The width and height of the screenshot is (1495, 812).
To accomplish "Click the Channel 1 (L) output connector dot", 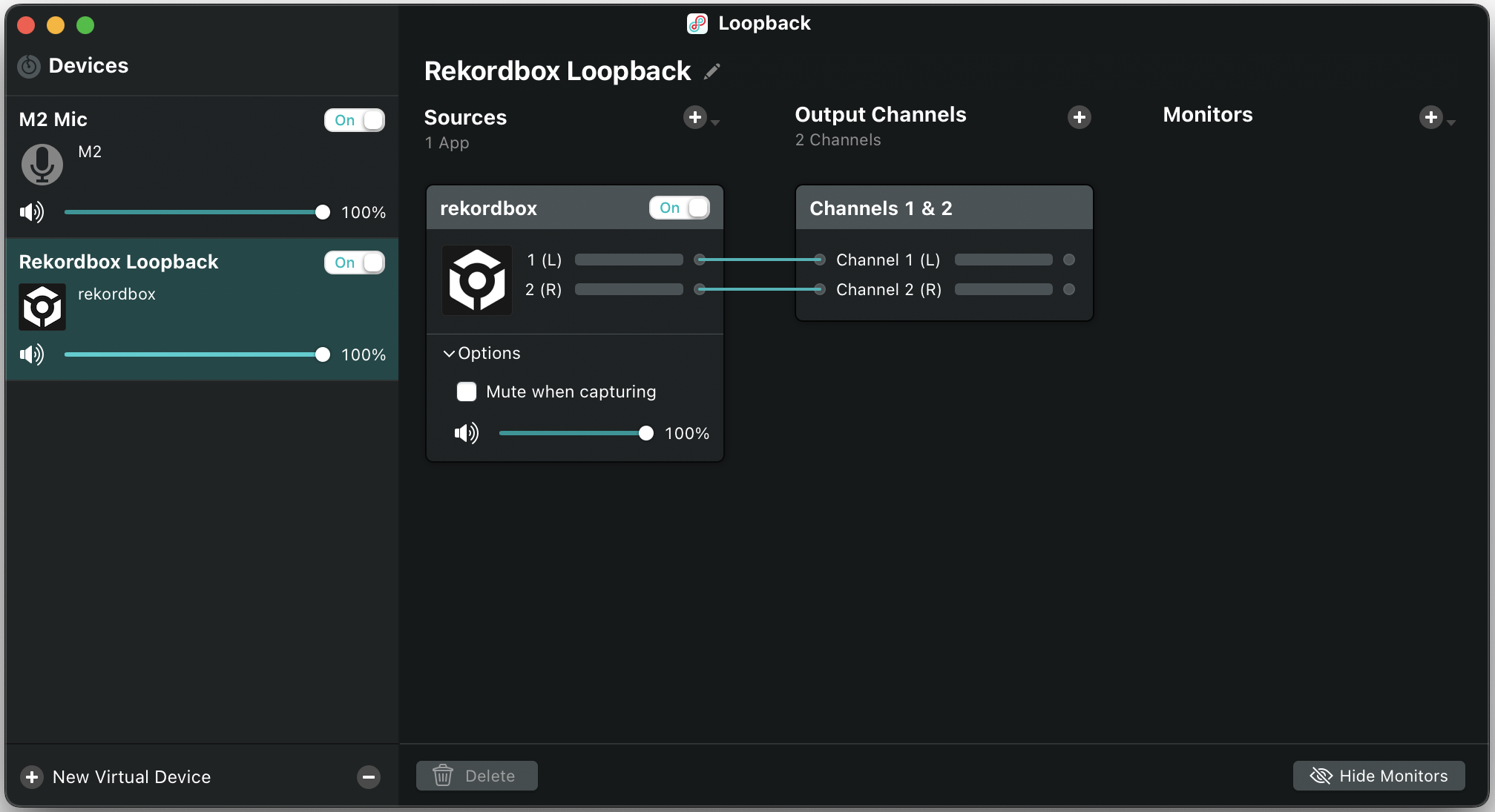I will coord(1069,260).
